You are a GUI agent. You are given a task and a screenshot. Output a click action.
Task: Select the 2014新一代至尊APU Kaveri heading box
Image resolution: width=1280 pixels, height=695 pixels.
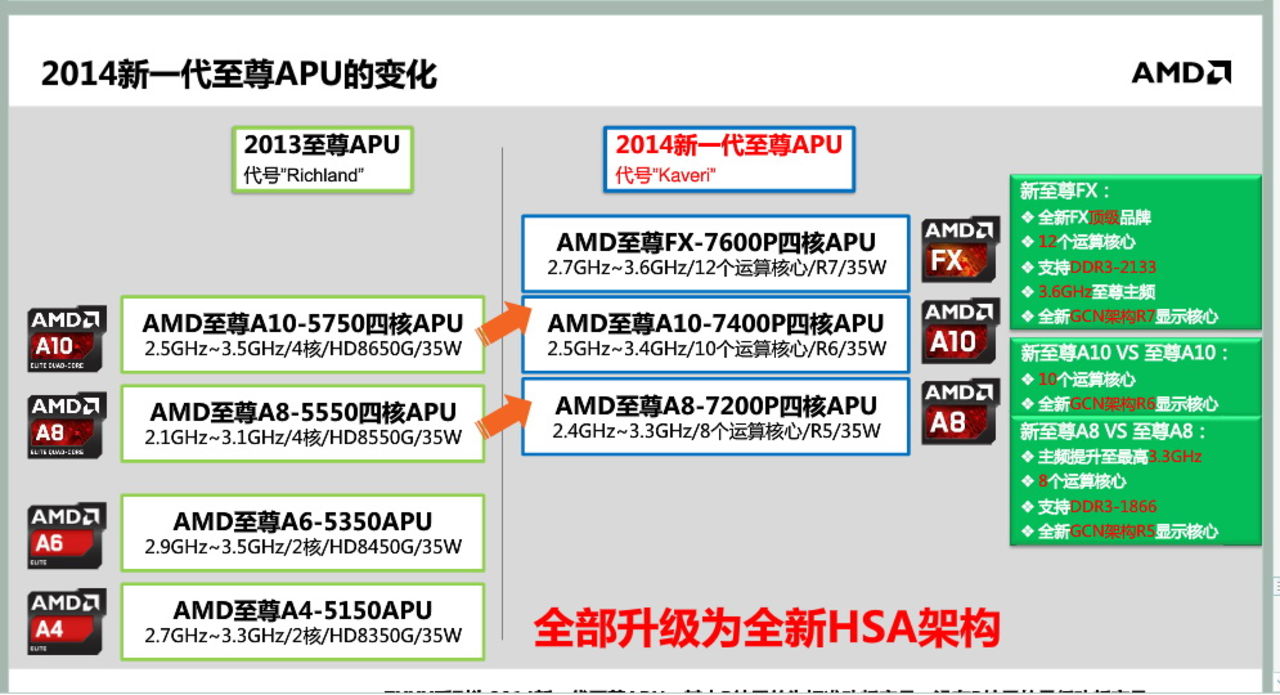(729, 159)
